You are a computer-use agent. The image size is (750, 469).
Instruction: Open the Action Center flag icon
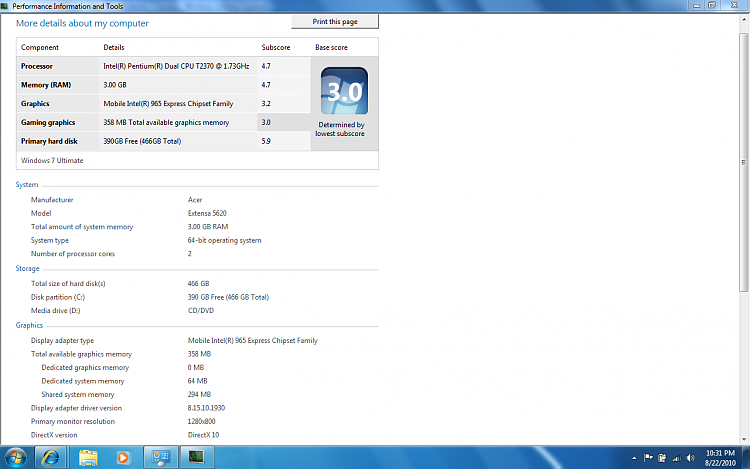pyautogui.click(x=648, y=458)
